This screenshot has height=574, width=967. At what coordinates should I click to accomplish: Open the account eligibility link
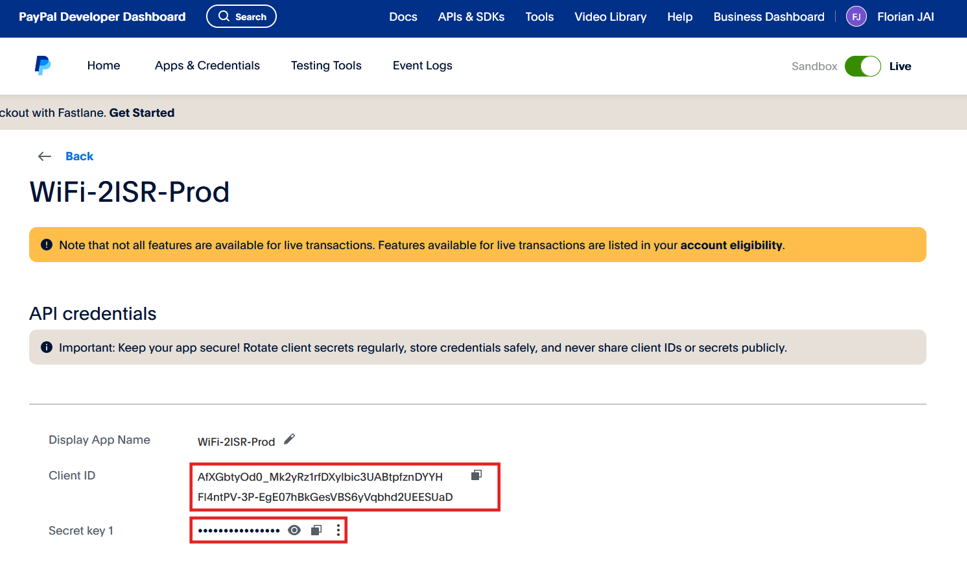coord(731,245)
